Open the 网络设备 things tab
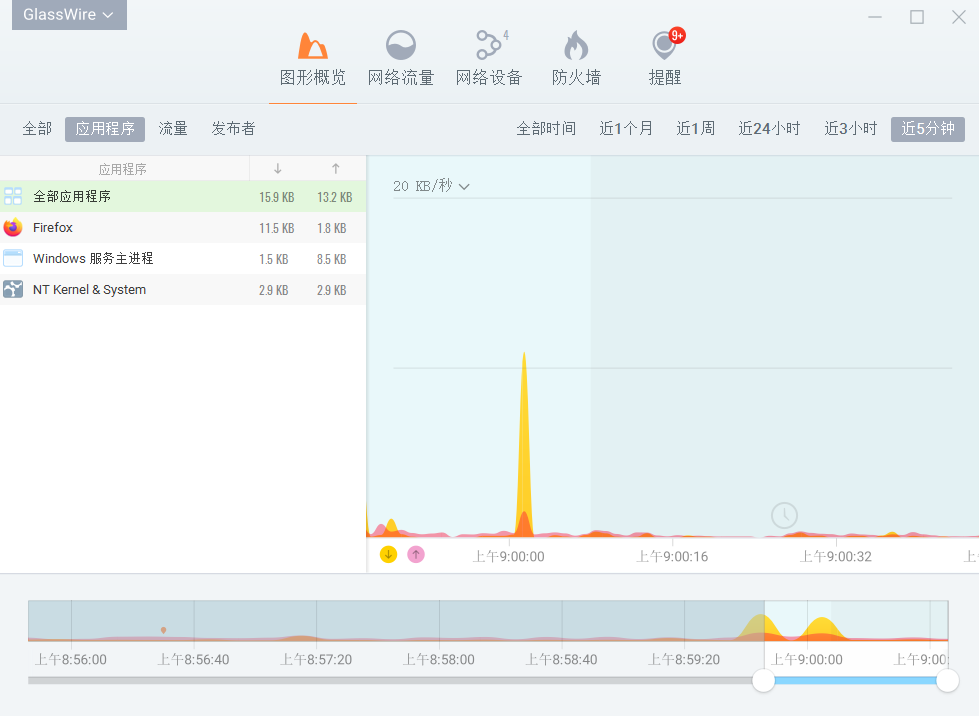The image size is (979, 716). point(489,61)
